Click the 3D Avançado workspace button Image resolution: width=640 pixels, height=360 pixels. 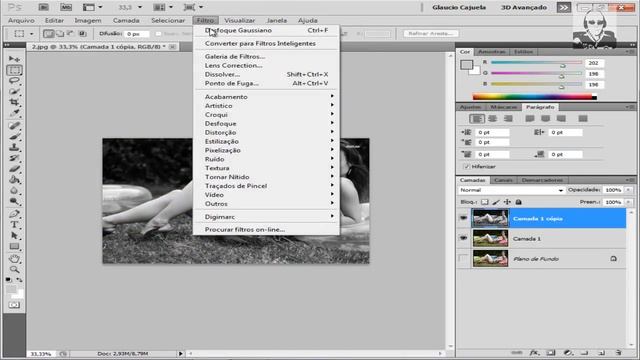pyautogui.click(x=524, y=7)
